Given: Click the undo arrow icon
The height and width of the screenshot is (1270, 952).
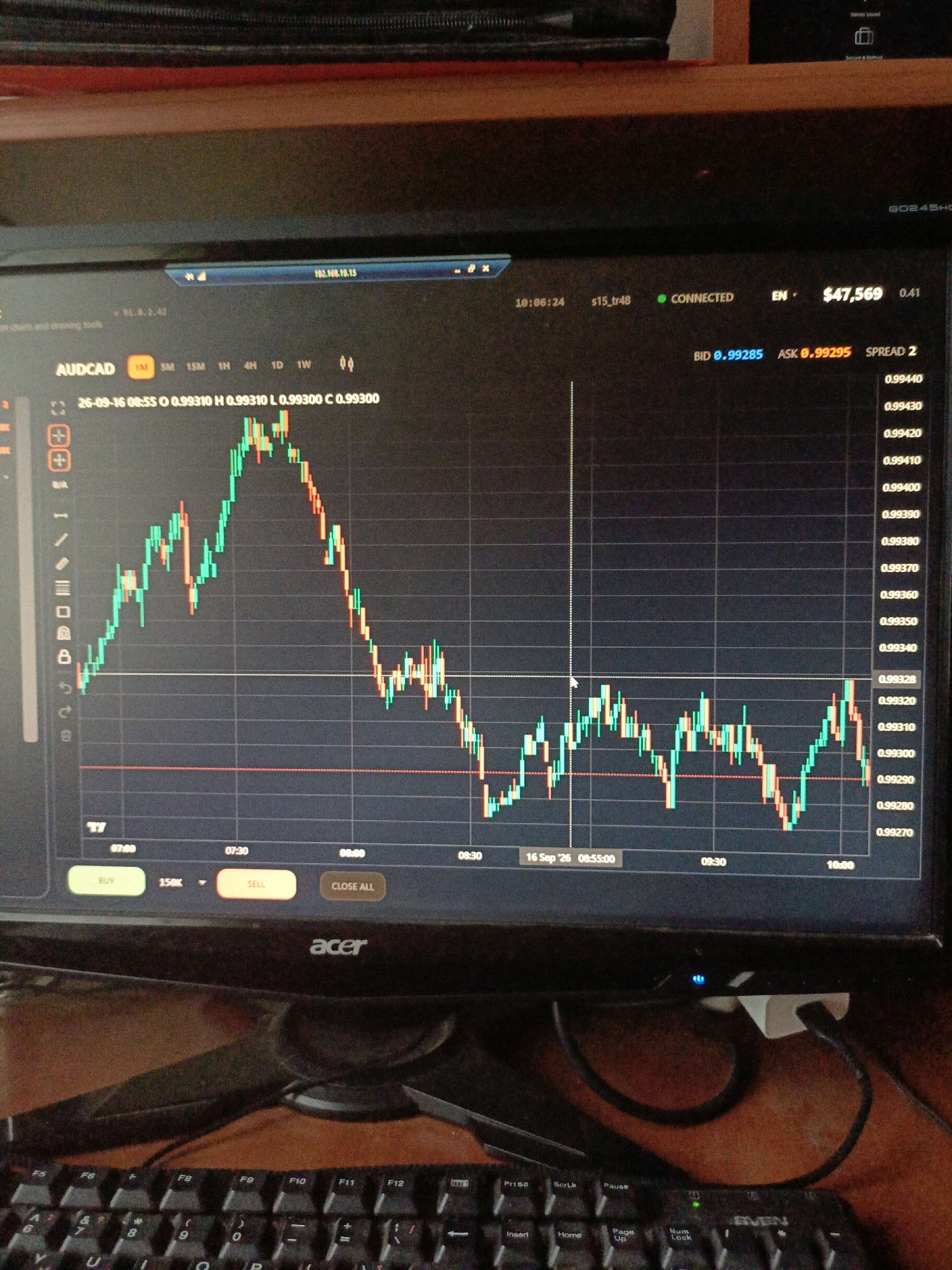Looking at the screenshot, I should (65, 687).
